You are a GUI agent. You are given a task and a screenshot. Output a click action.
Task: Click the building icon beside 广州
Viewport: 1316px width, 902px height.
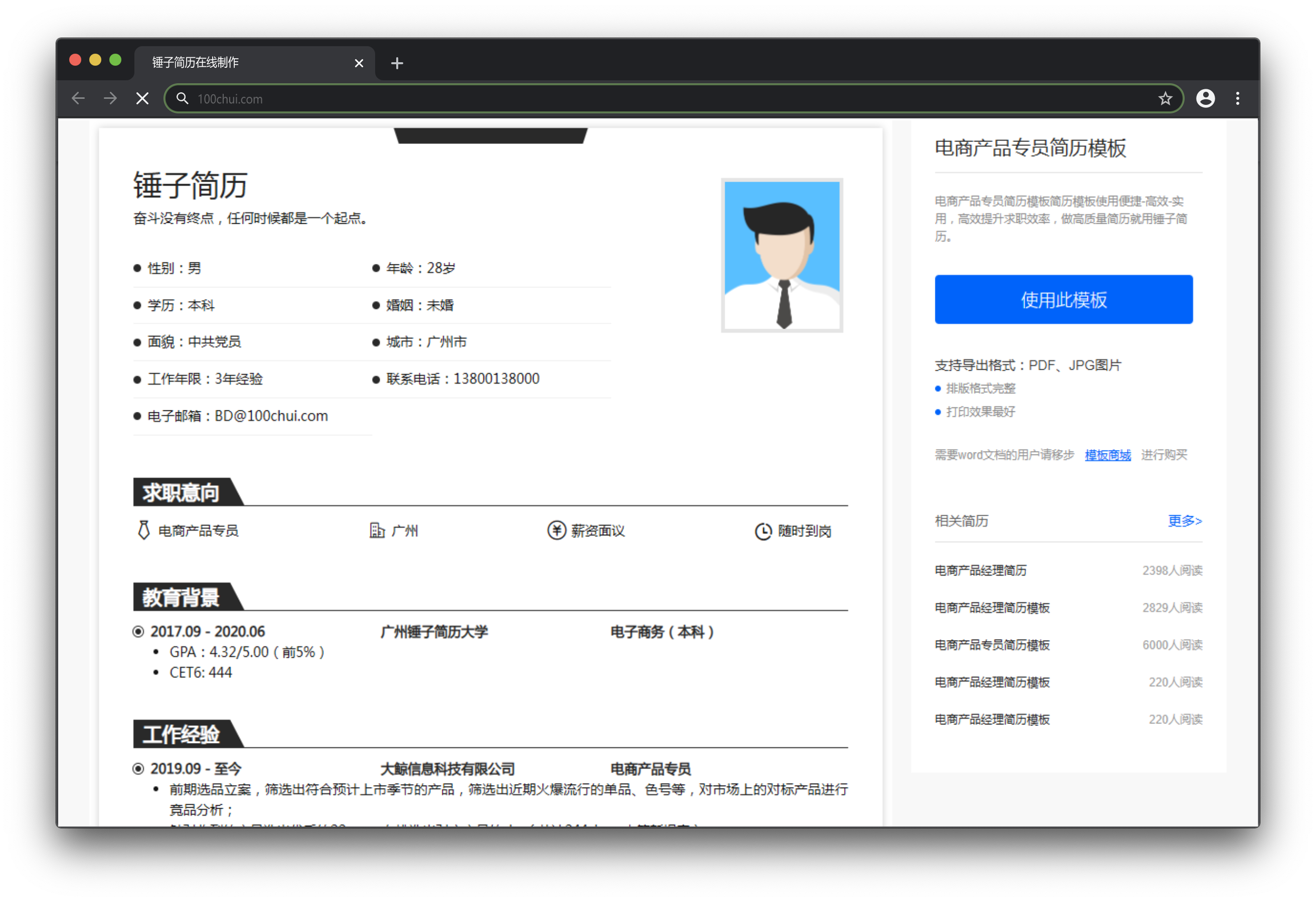377,530
